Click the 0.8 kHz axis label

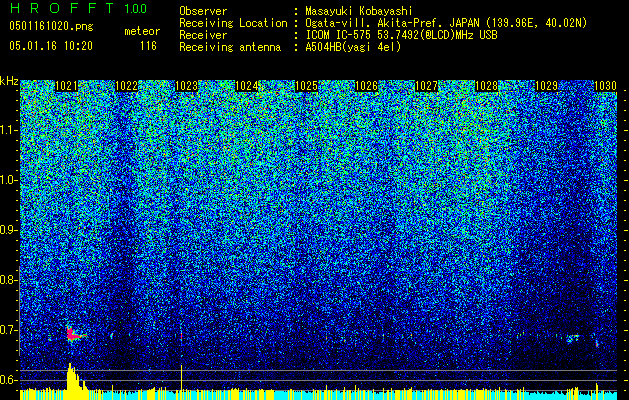tap(8, 280)
